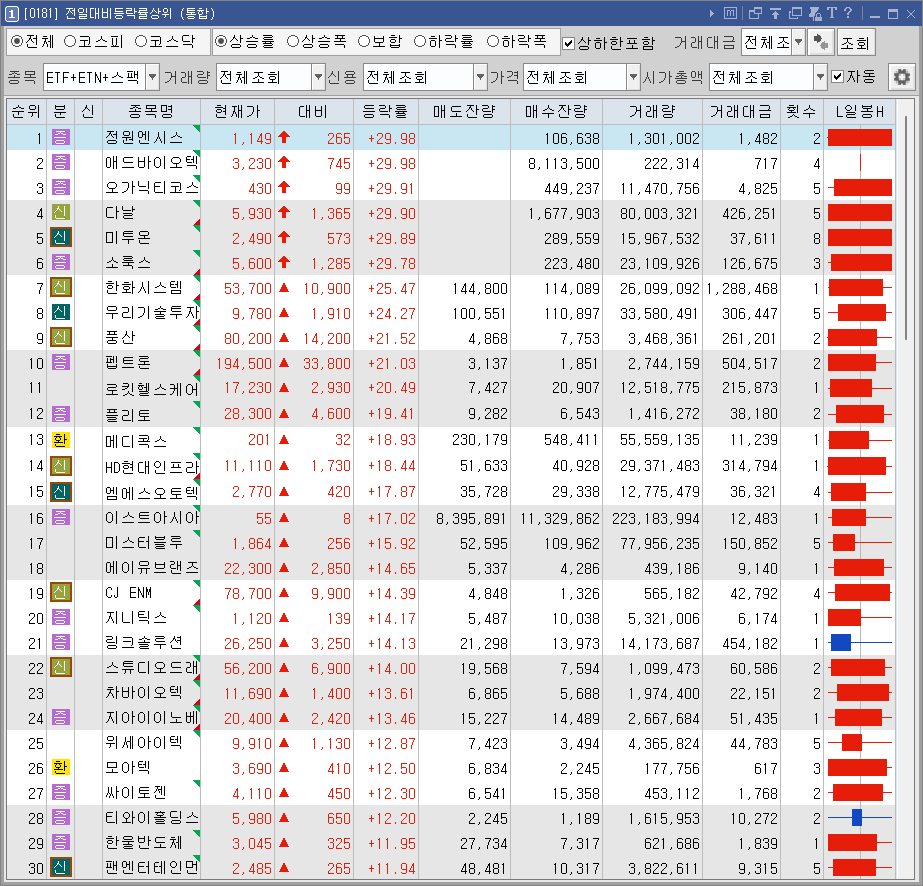Open the 거래량 전체조회 dropdown
The image size is (923, 886).
click(x=318, y=77)
